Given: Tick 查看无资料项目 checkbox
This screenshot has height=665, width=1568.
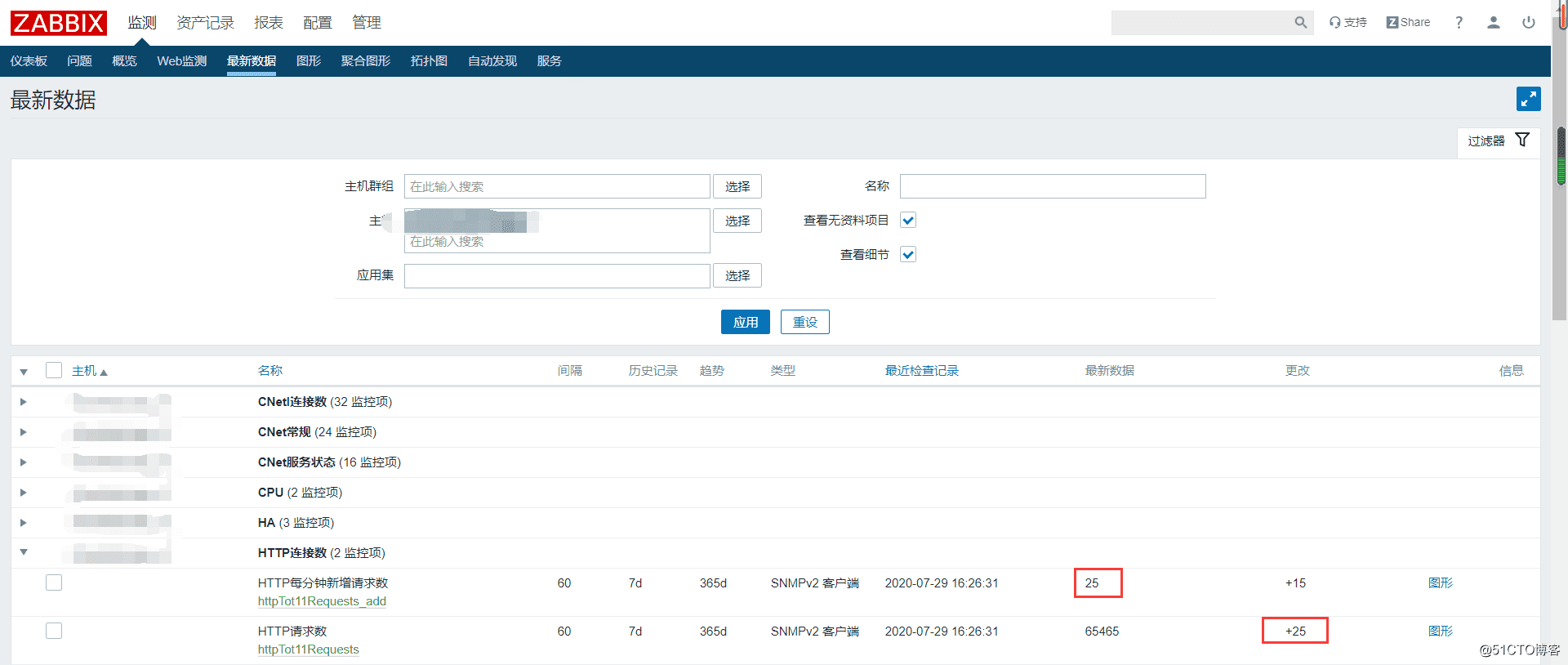Looking at the screenshot, I should tap(908, 220).
